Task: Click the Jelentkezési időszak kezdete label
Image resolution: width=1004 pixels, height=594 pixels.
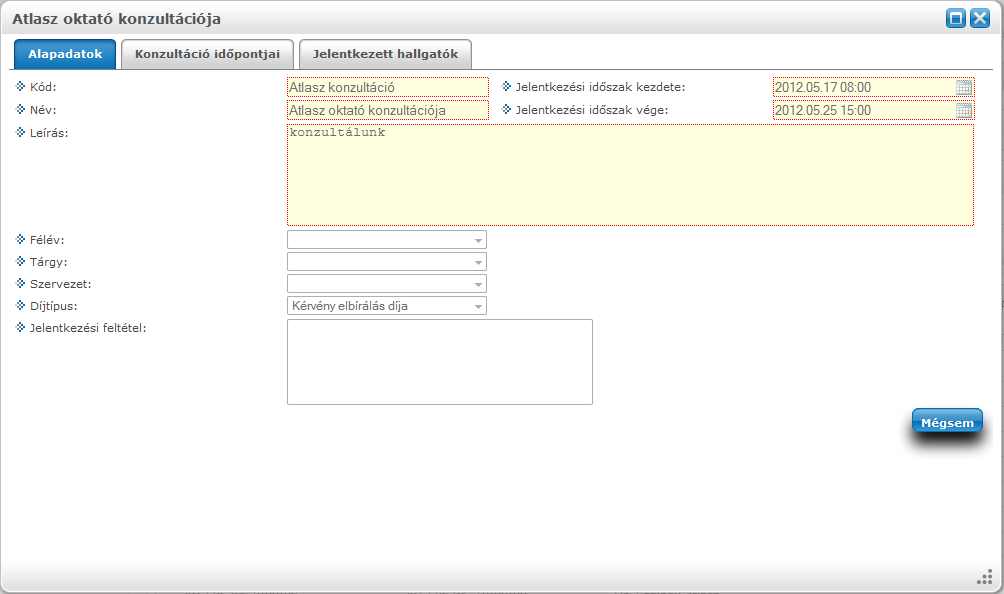Action: (x=601, y=87)
